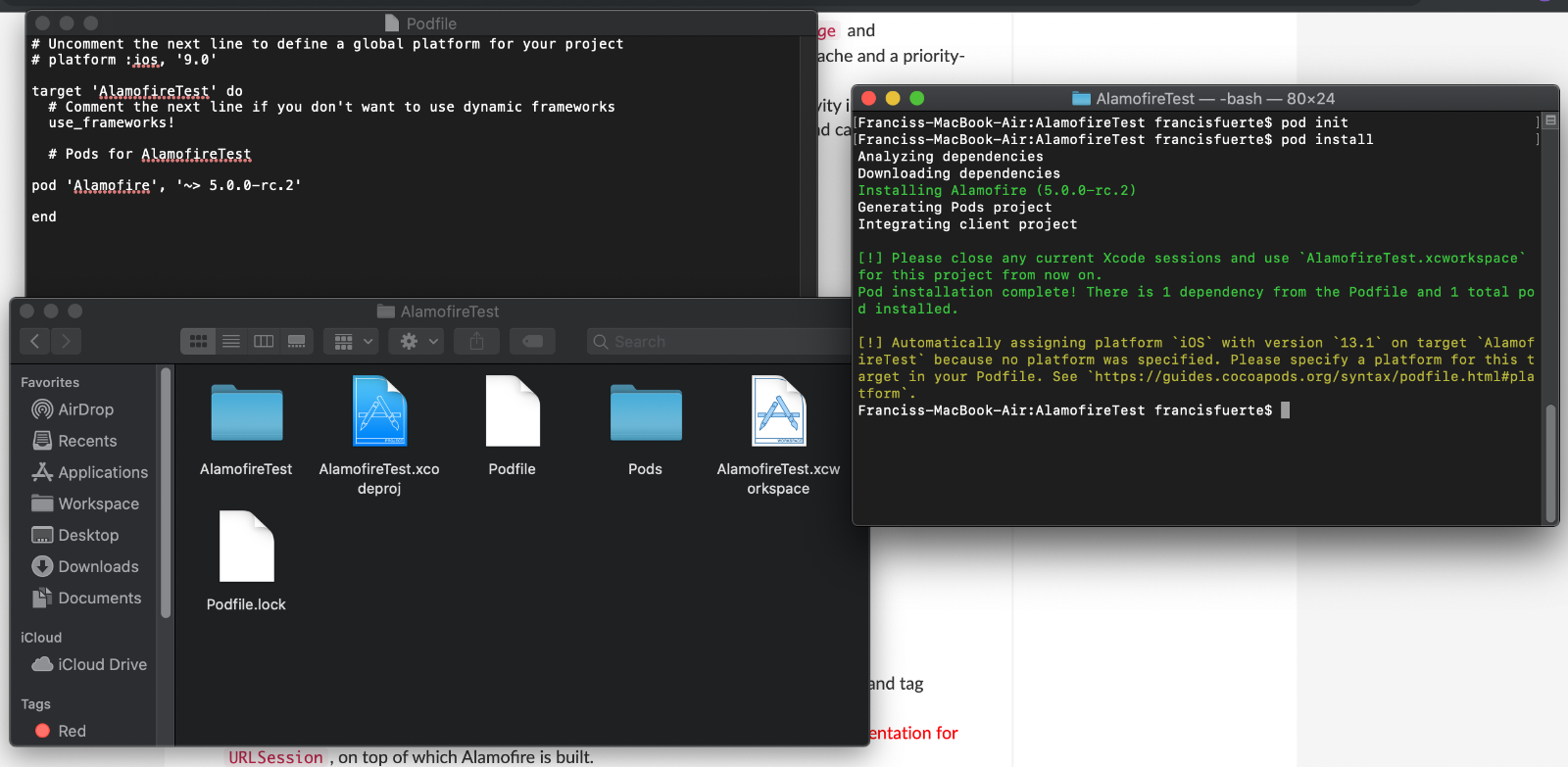The width and height of the screenshot is (1568, 767).
Task: Open Desktop in Finder sidebar
Action: point(75,535)
